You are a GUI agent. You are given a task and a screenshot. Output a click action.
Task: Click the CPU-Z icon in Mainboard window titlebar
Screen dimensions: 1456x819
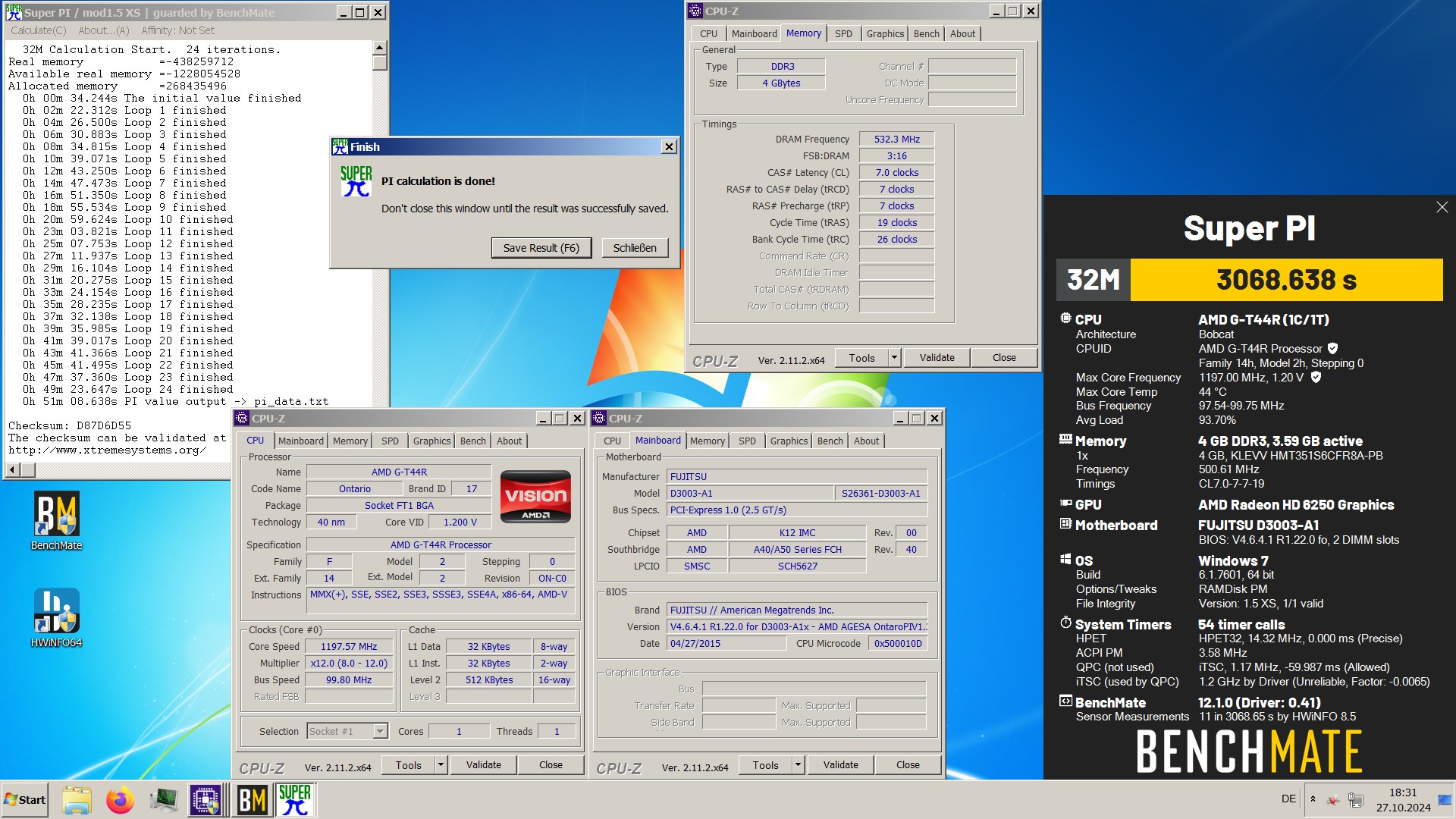pyautogui.click(x=599, y=419)
